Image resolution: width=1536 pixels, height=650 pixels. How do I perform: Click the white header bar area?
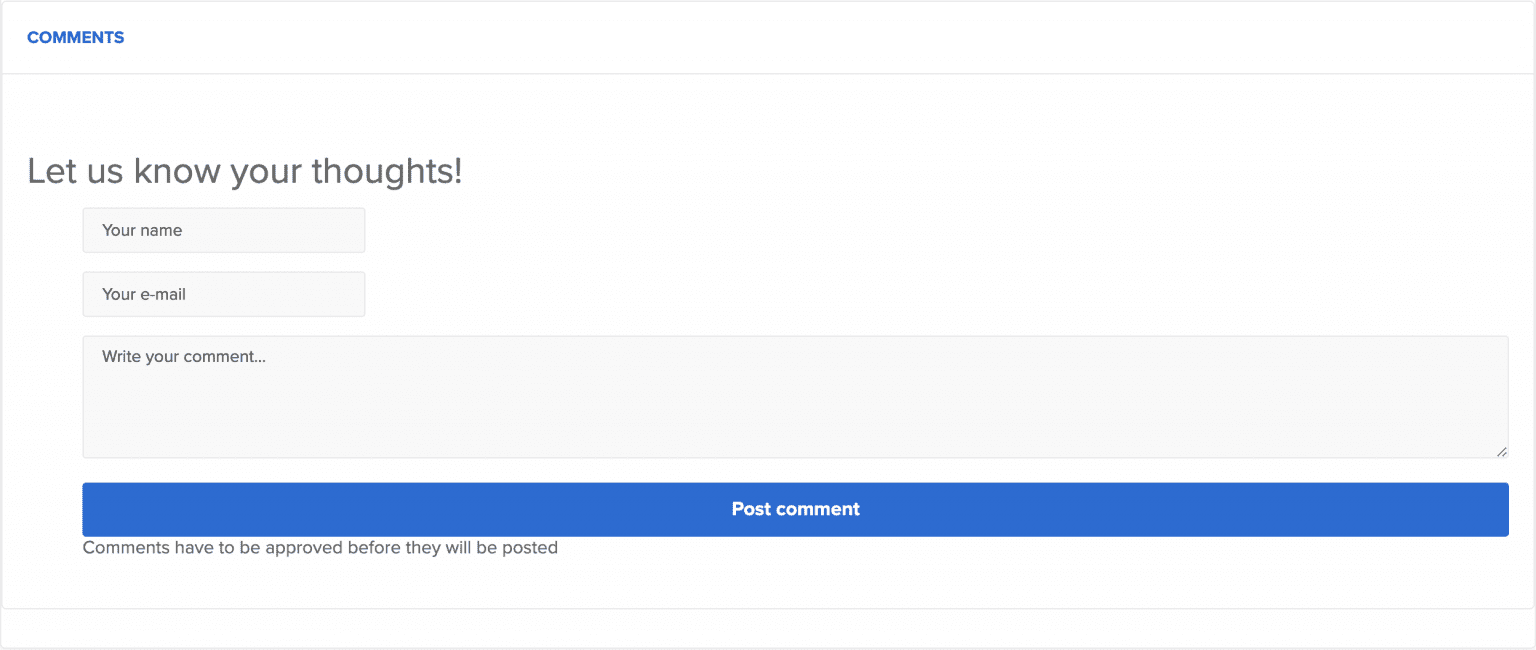pos(700,37)
